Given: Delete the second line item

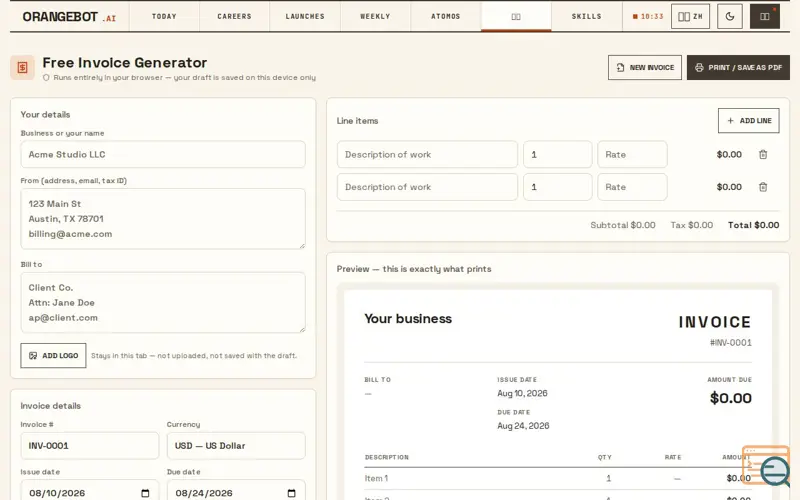Looking at the screenshot, I should (x=763, y=187).
